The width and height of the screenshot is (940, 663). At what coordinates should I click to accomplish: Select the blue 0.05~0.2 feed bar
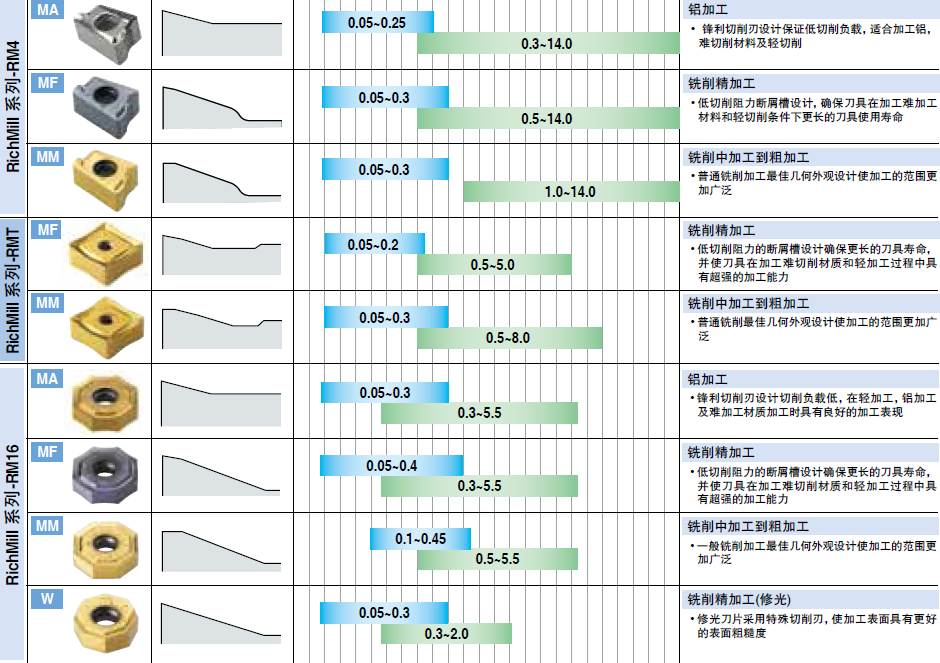click(x=374, y=244)
